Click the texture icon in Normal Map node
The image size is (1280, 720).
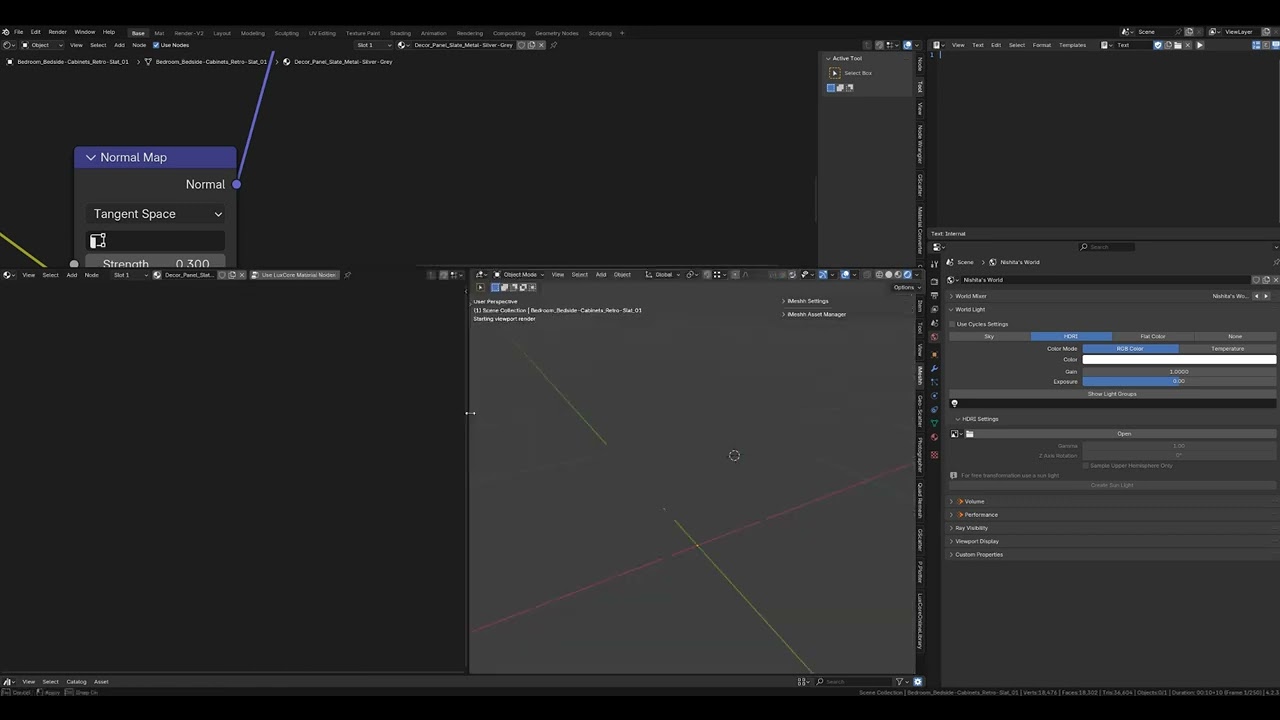point(98,241)
